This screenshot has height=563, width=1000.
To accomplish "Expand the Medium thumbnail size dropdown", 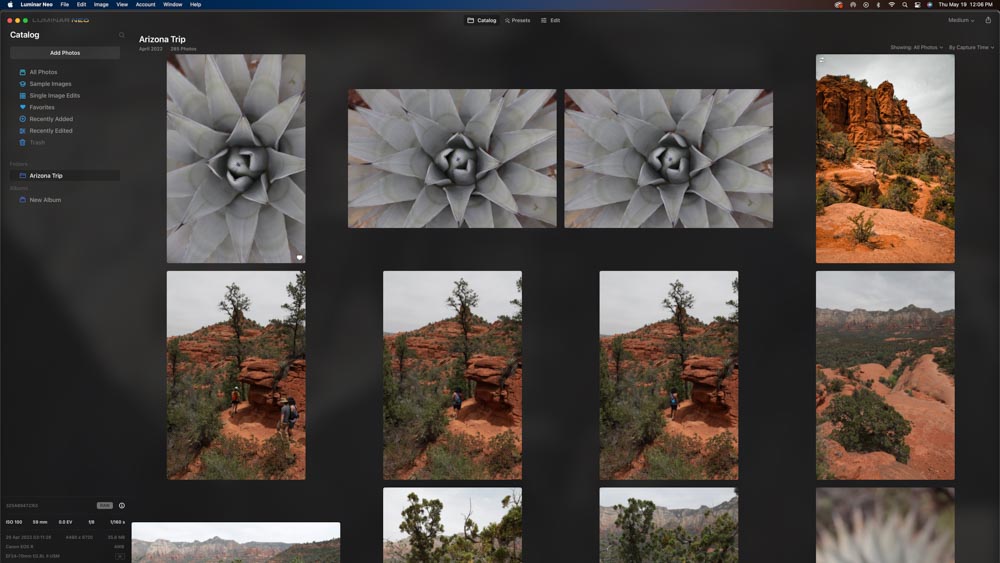I will tap(961, 20).
